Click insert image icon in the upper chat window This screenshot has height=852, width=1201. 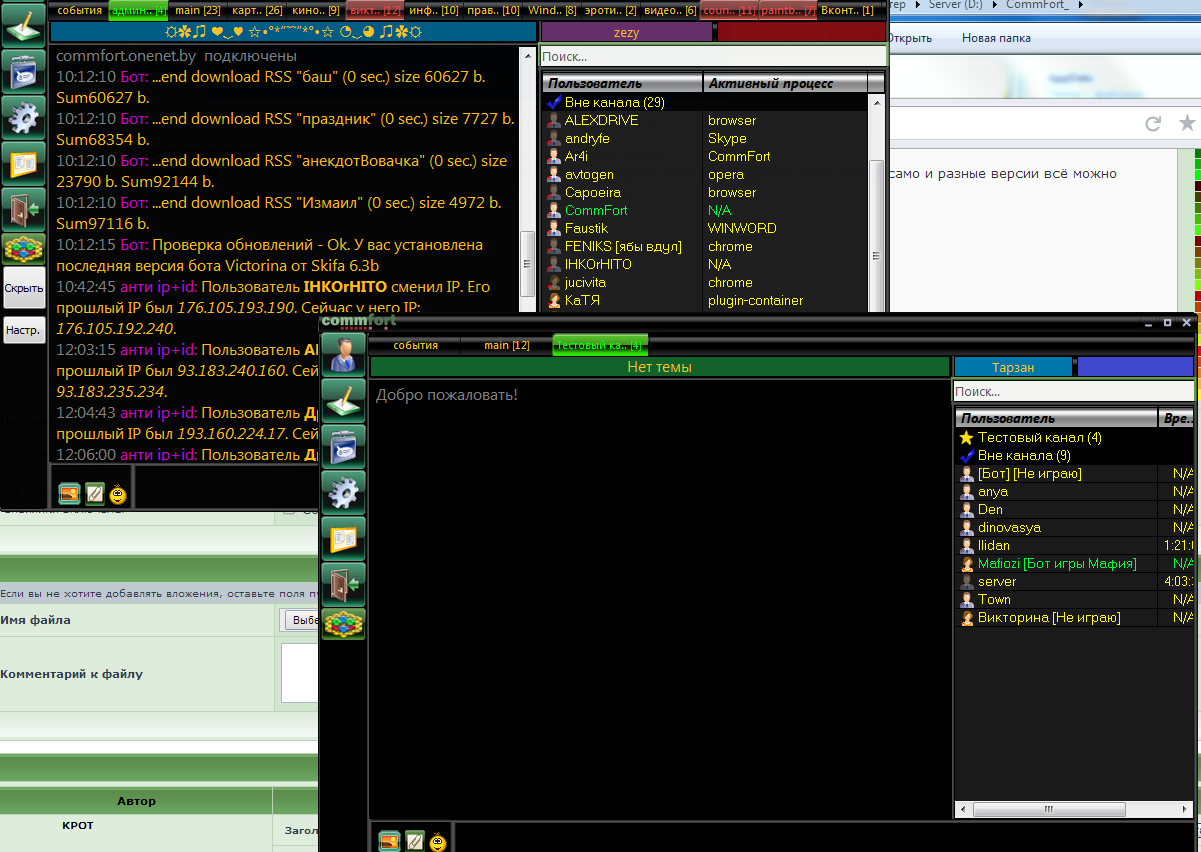69,492
